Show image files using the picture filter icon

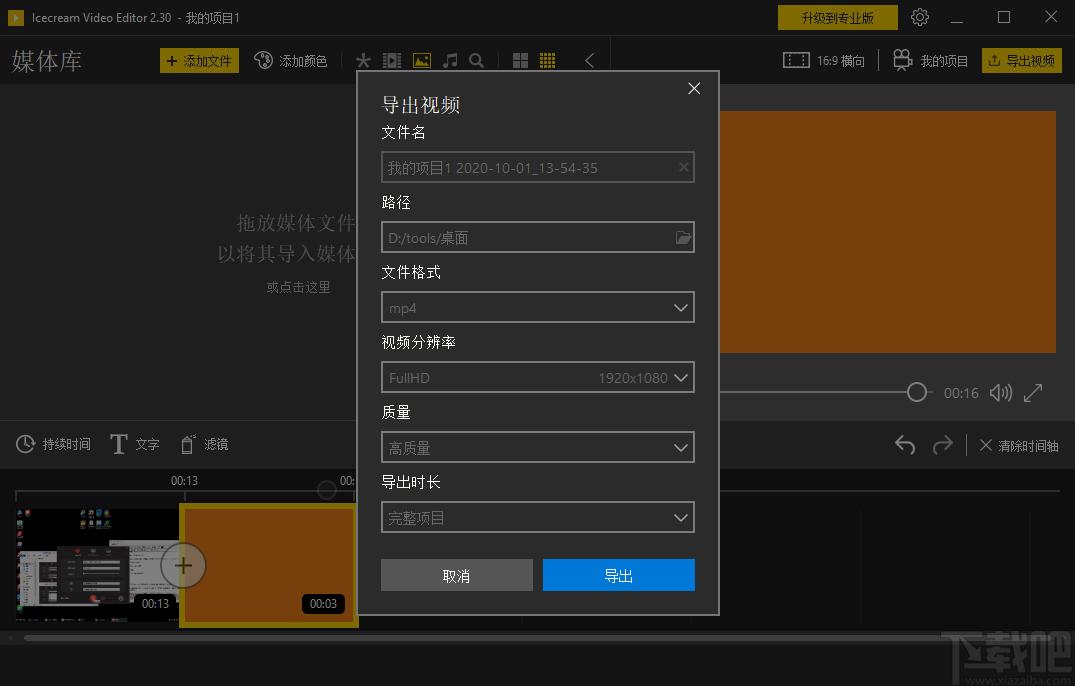[x=422, y=61]
